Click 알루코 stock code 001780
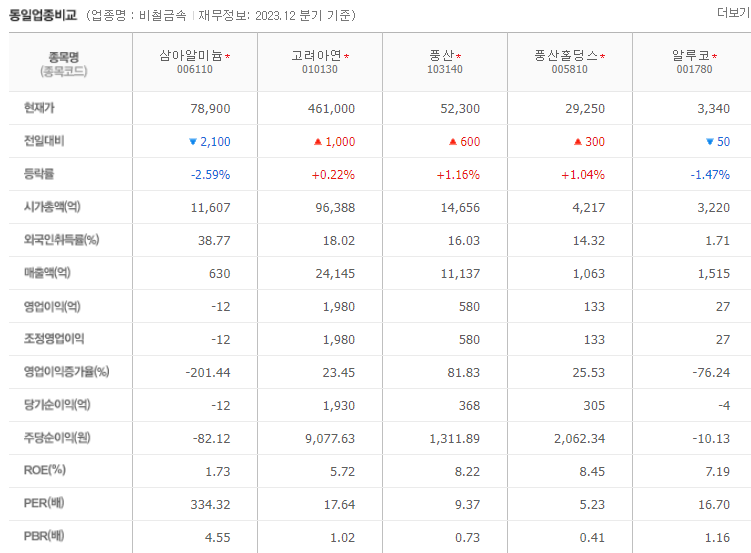 (x=694, y=69)
